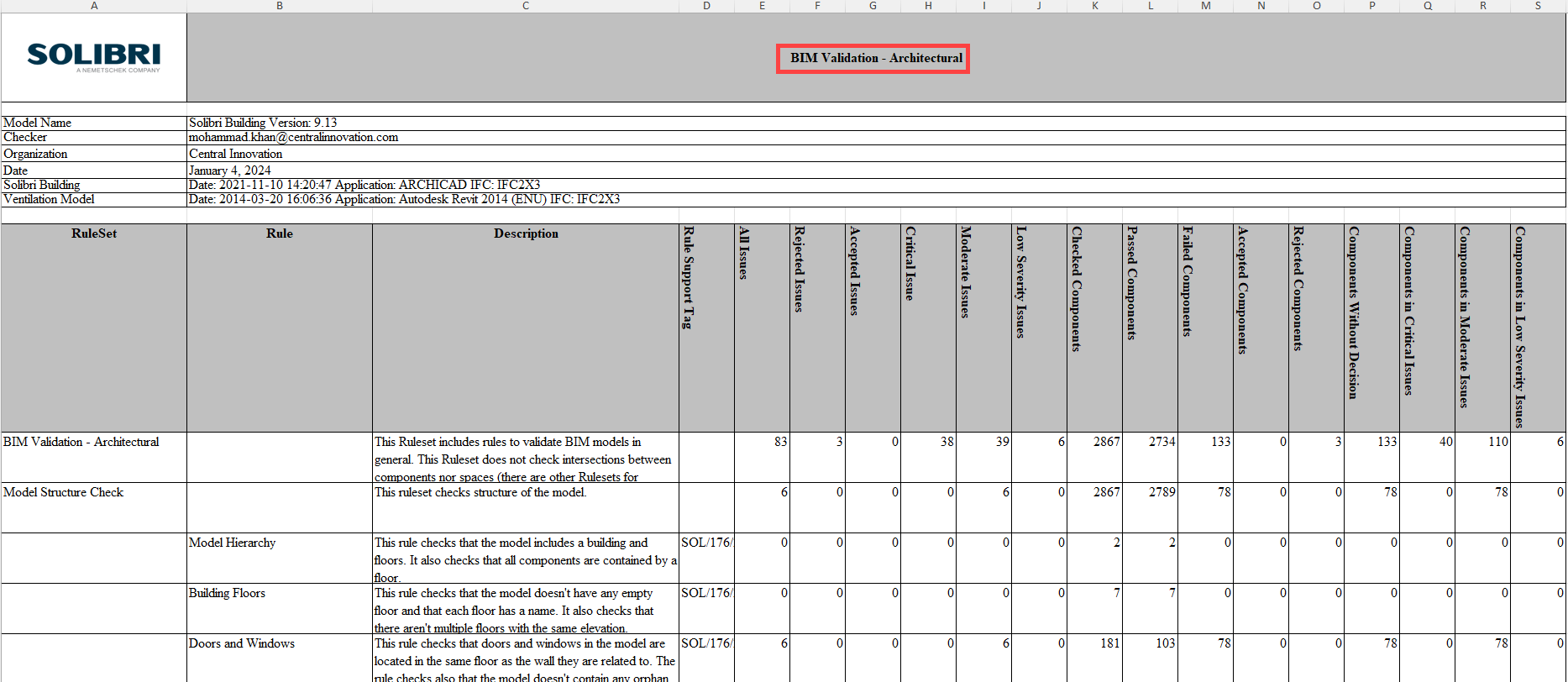This screenshot has width=1568, height=682.
Task: Click the 'Description' column heading cell
Action: tap(526, 328)
